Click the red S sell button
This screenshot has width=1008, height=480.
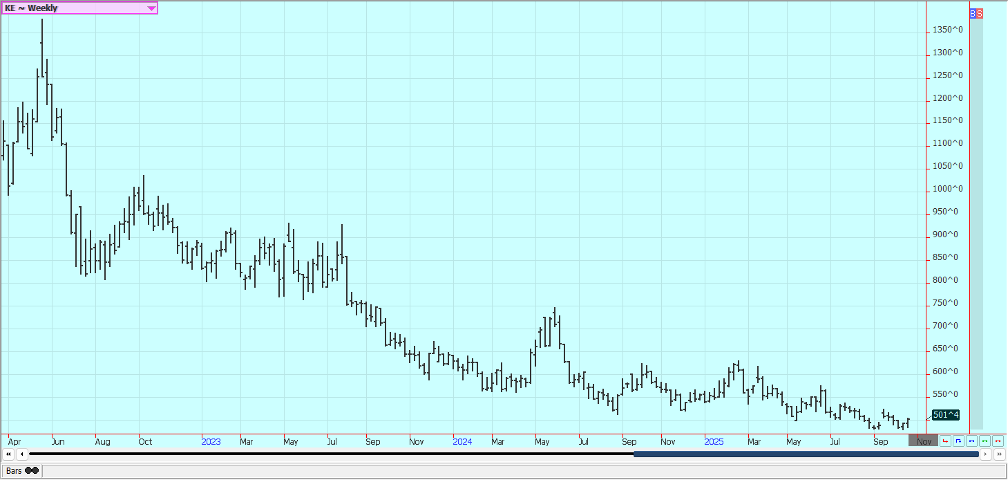click(x=980, y=13)
